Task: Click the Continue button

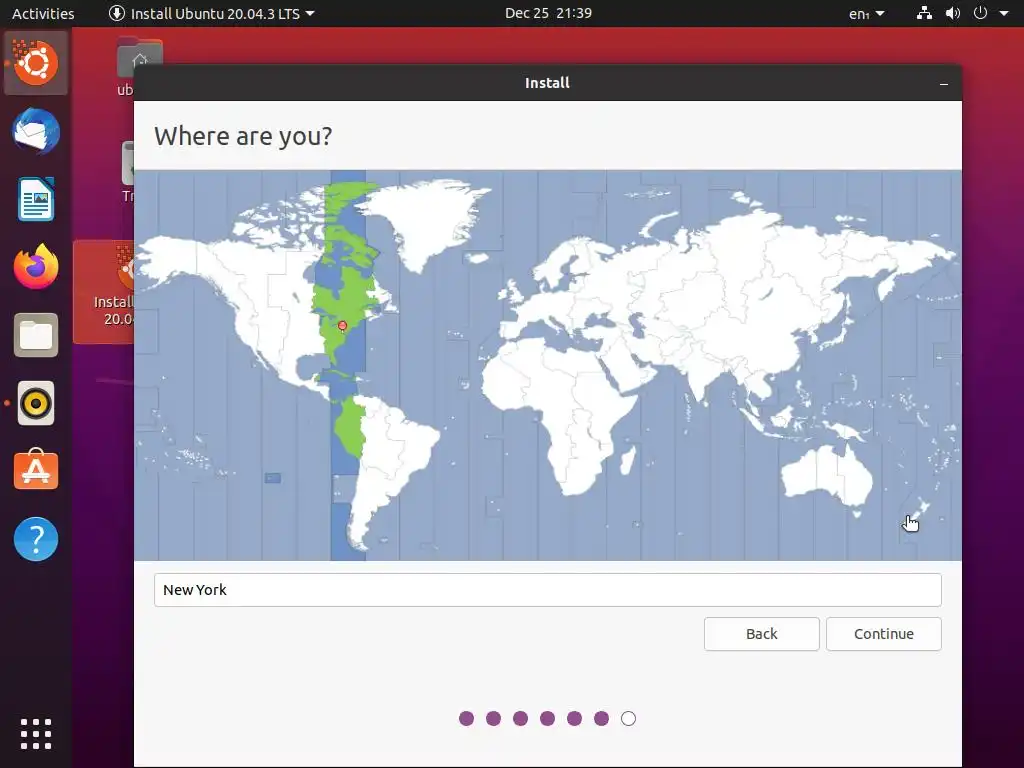Action: (x=884, y=633)
